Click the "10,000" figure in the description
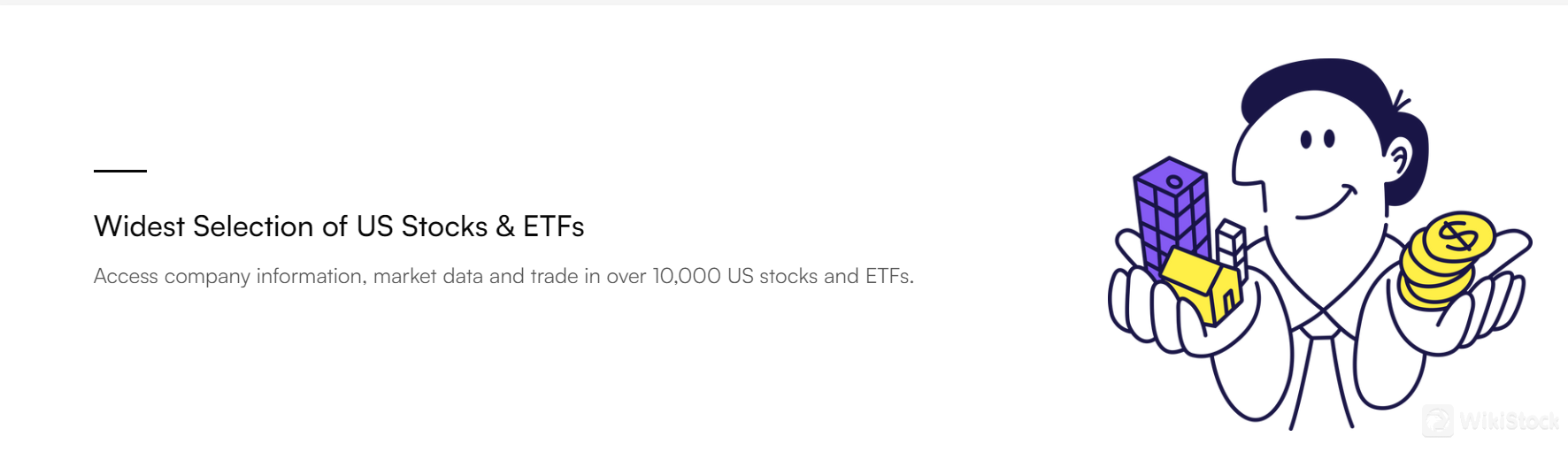 [686, 276]
